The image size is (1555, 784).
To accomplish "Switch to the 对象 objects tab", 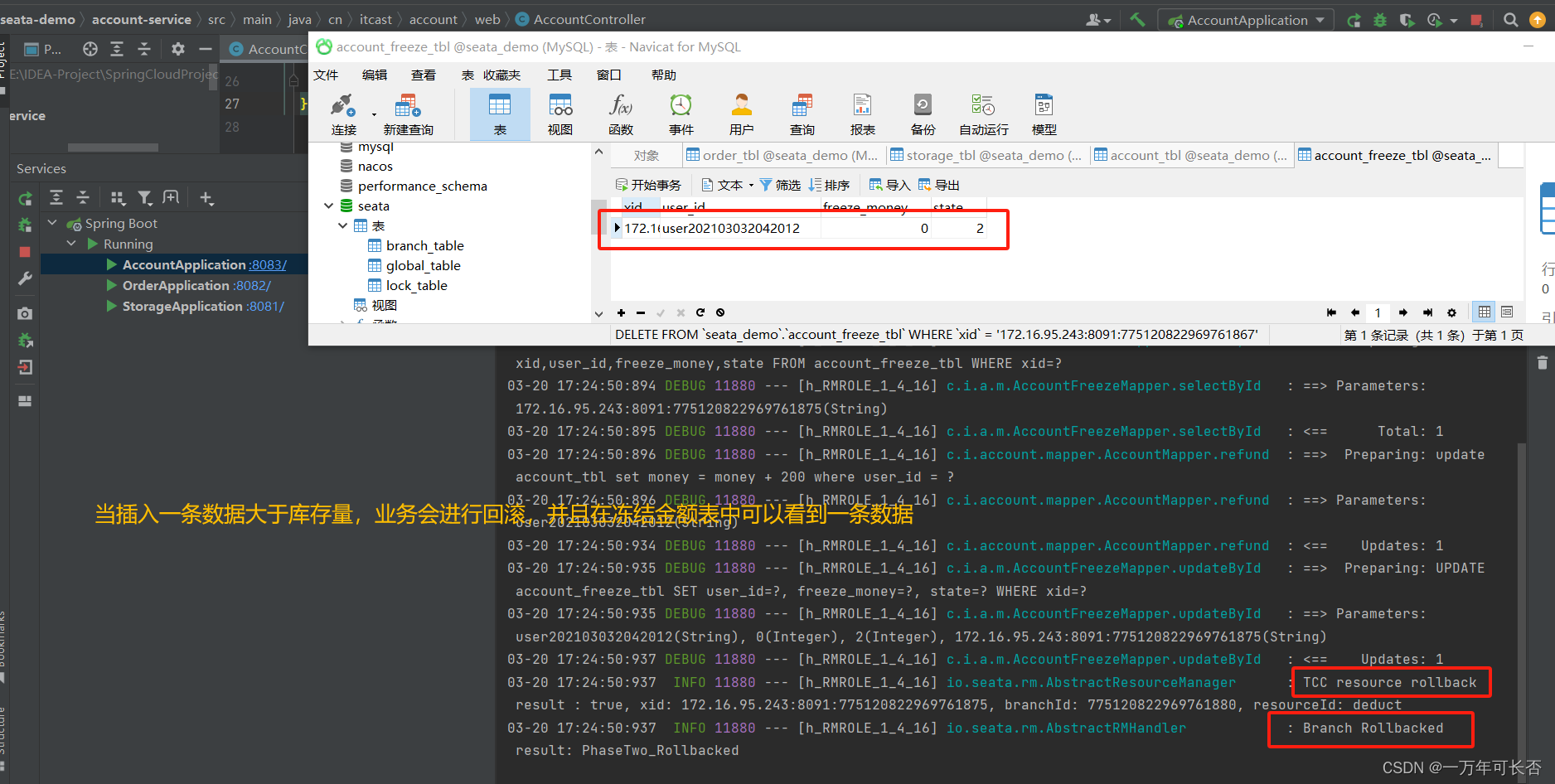I will [647, 155].
